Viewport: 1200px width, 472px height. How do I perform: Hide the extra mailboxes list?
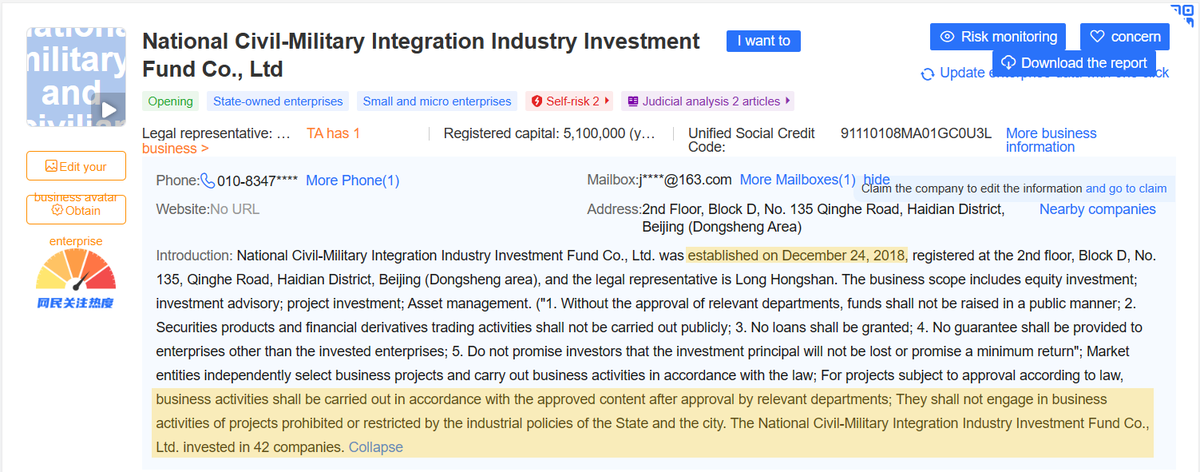tap(876, 180)
